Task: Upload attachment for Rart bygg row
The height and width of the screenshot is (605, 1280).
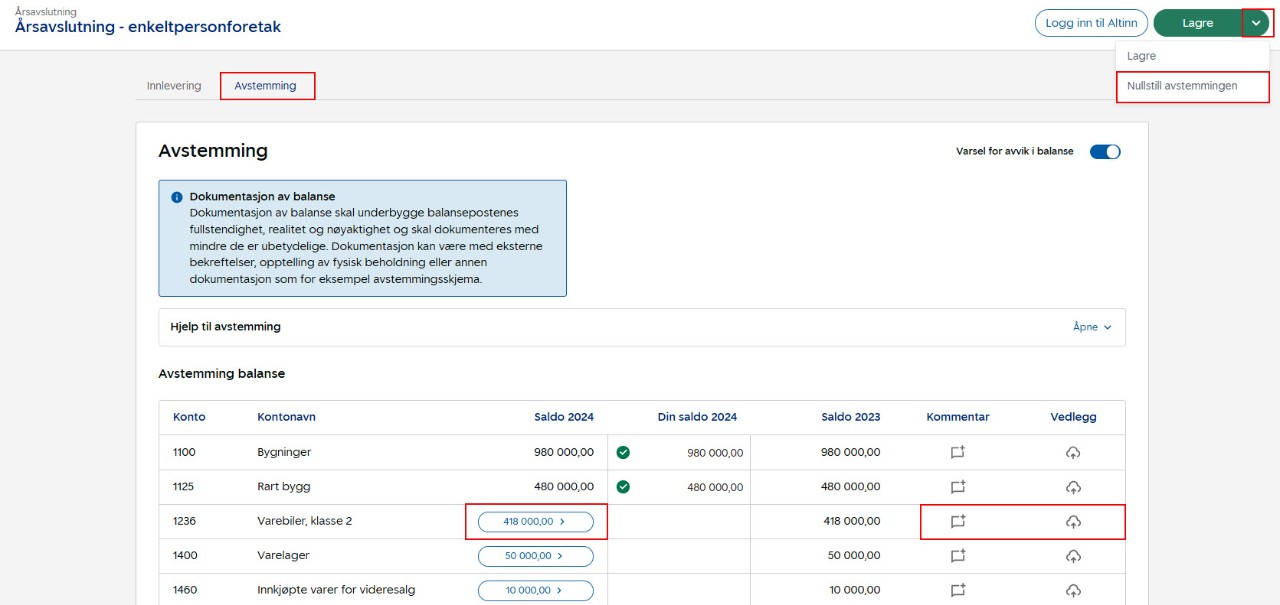Action: (x=1073, y=487)
